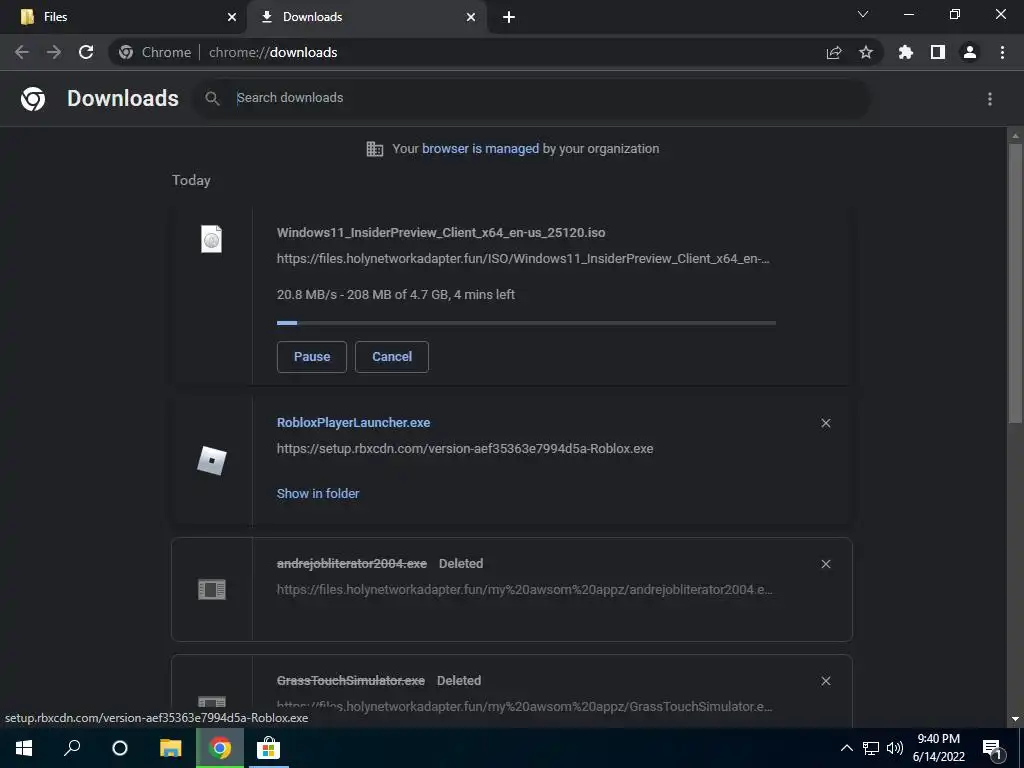Show RobloxPlayerLauncher in folder
The image size is (1024, 768).
(x=318, y=494)
